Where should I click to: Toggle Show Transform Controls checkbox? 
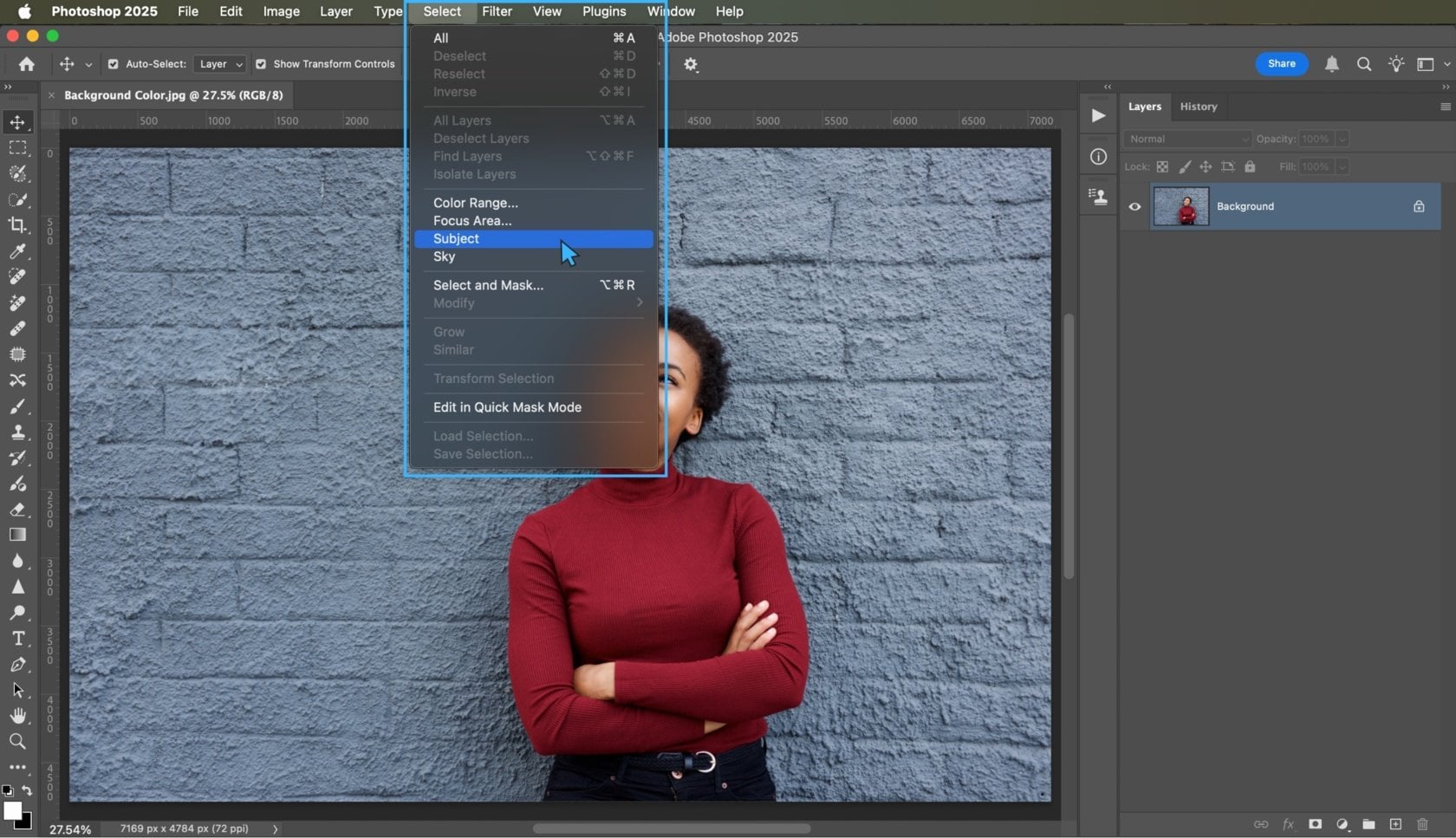tap(260, 64)
